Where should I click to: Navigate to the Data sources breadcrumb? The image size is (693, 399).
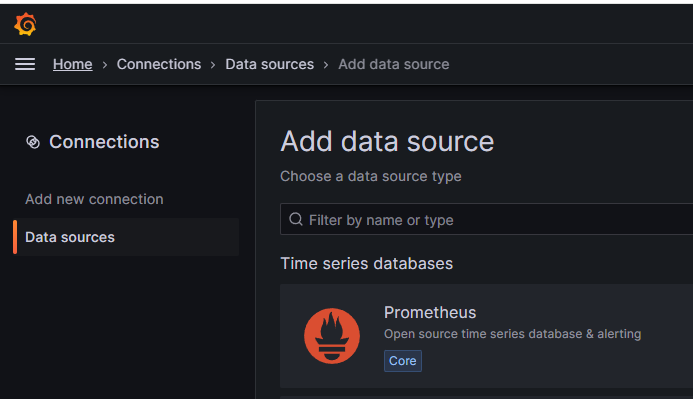click(270, 65)
